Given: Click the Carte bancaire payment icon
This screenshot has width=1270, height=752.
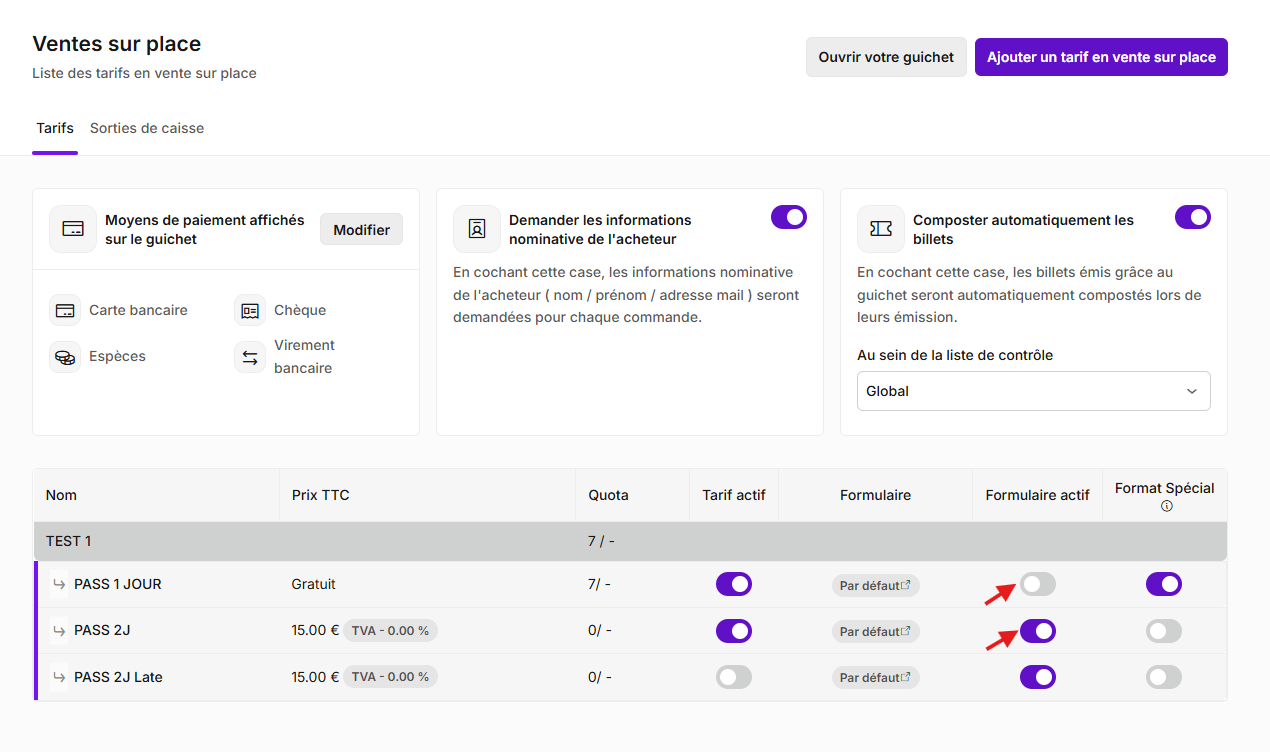Looking at the screenshot, I should [65, 310].
